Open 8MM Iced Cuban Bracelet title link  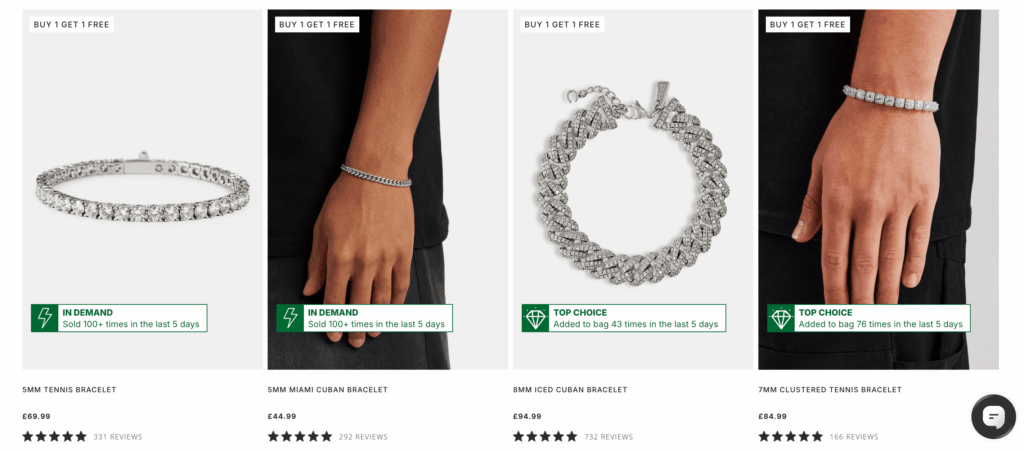pos(570,390)
